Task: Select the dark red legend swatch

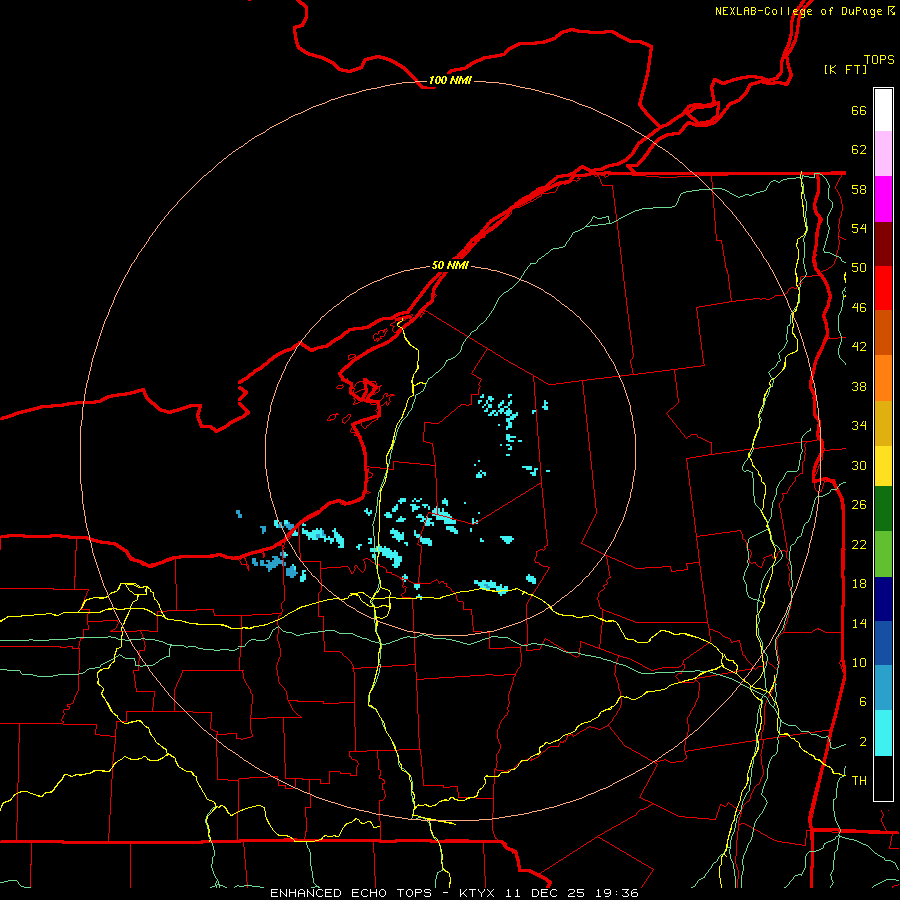Action: click(x=883, y=243)
